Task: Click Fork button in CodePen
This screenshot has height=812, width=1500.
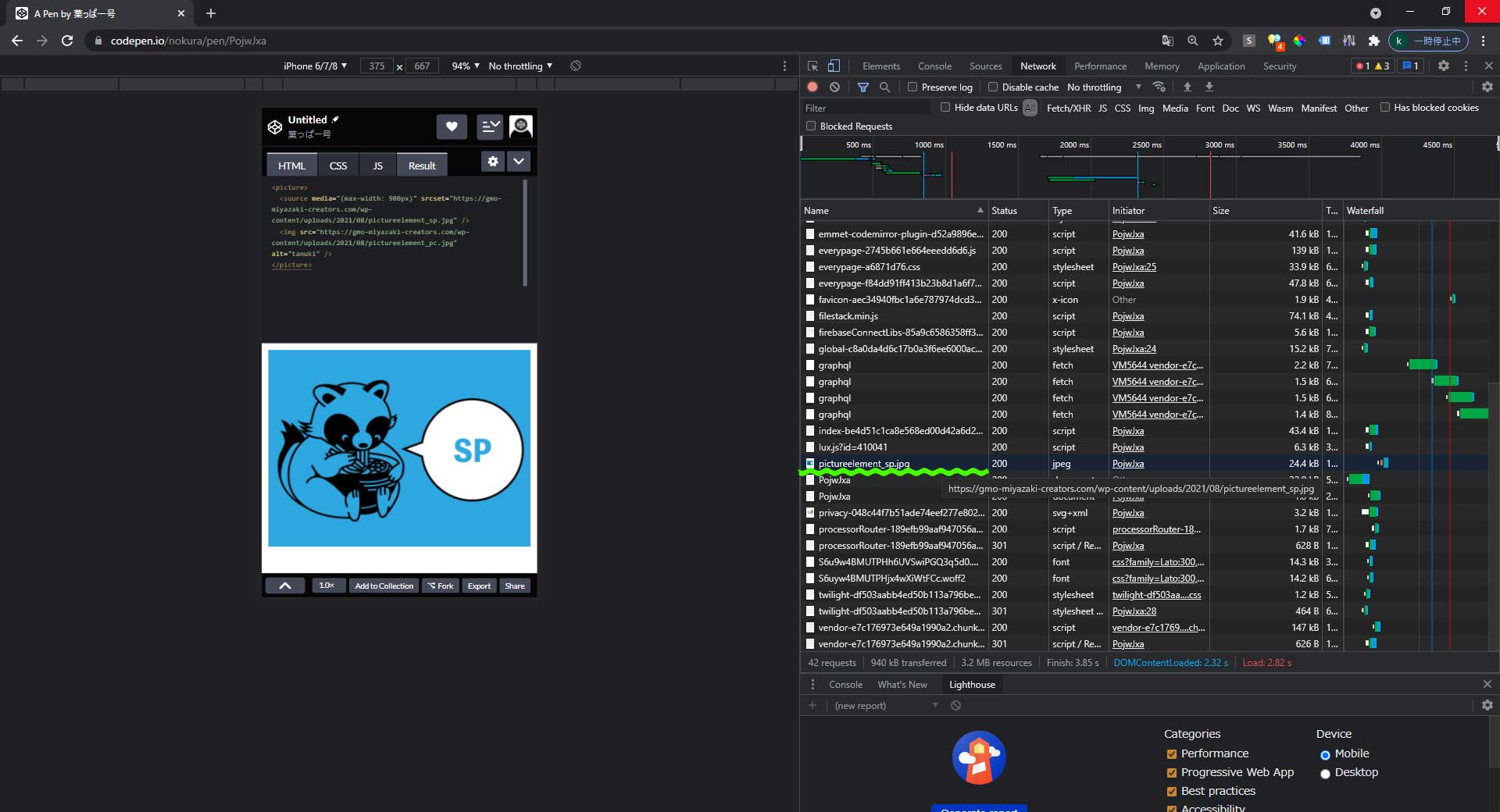Action: pos(441,586)
